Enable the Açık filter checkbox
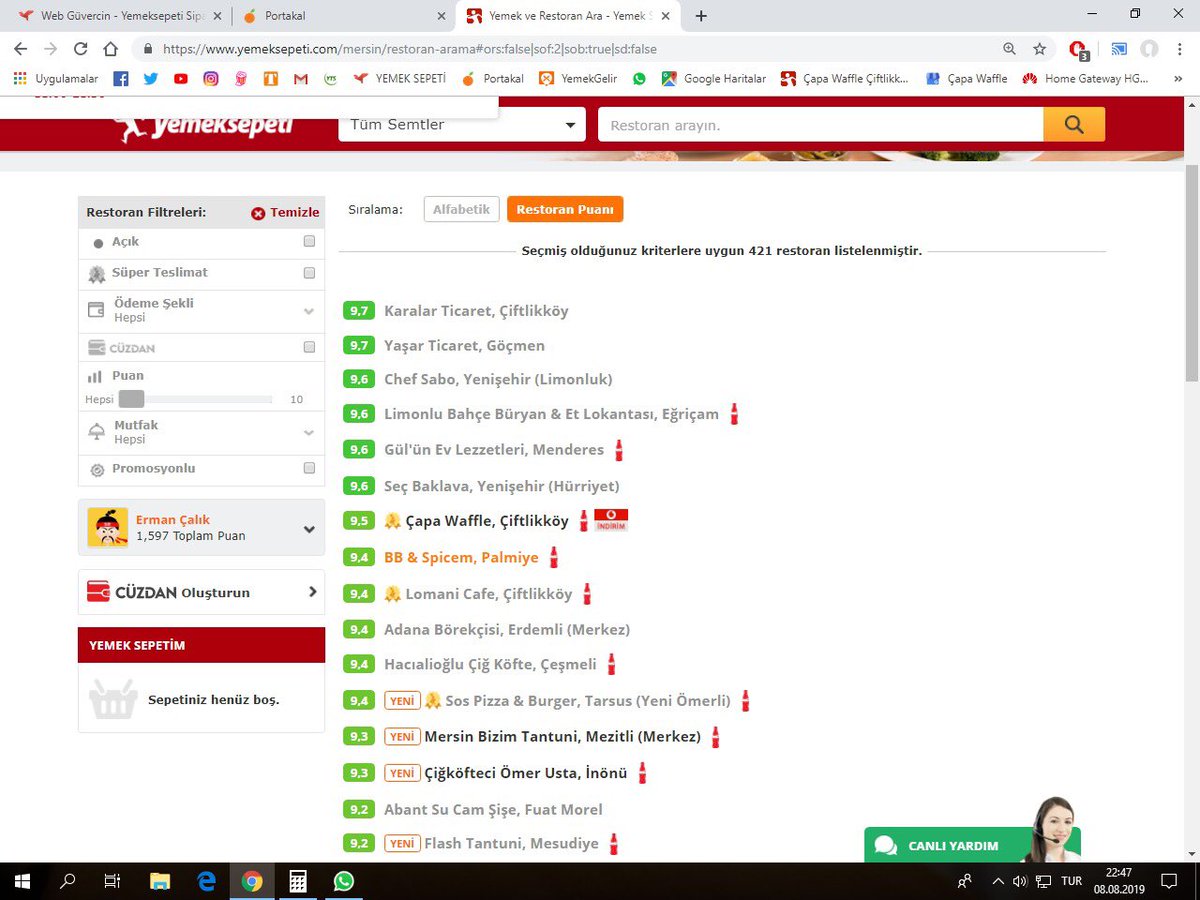This screenshot has height=900, width=1200. coord(309,242)
